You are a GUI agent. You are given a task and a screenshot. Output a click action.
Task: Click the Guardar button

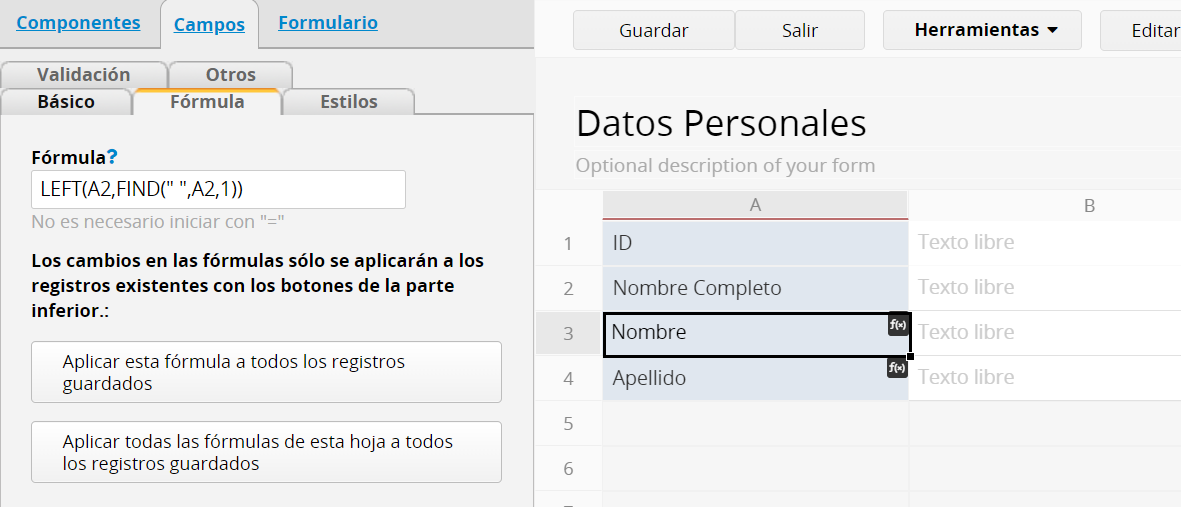(654, 30)
